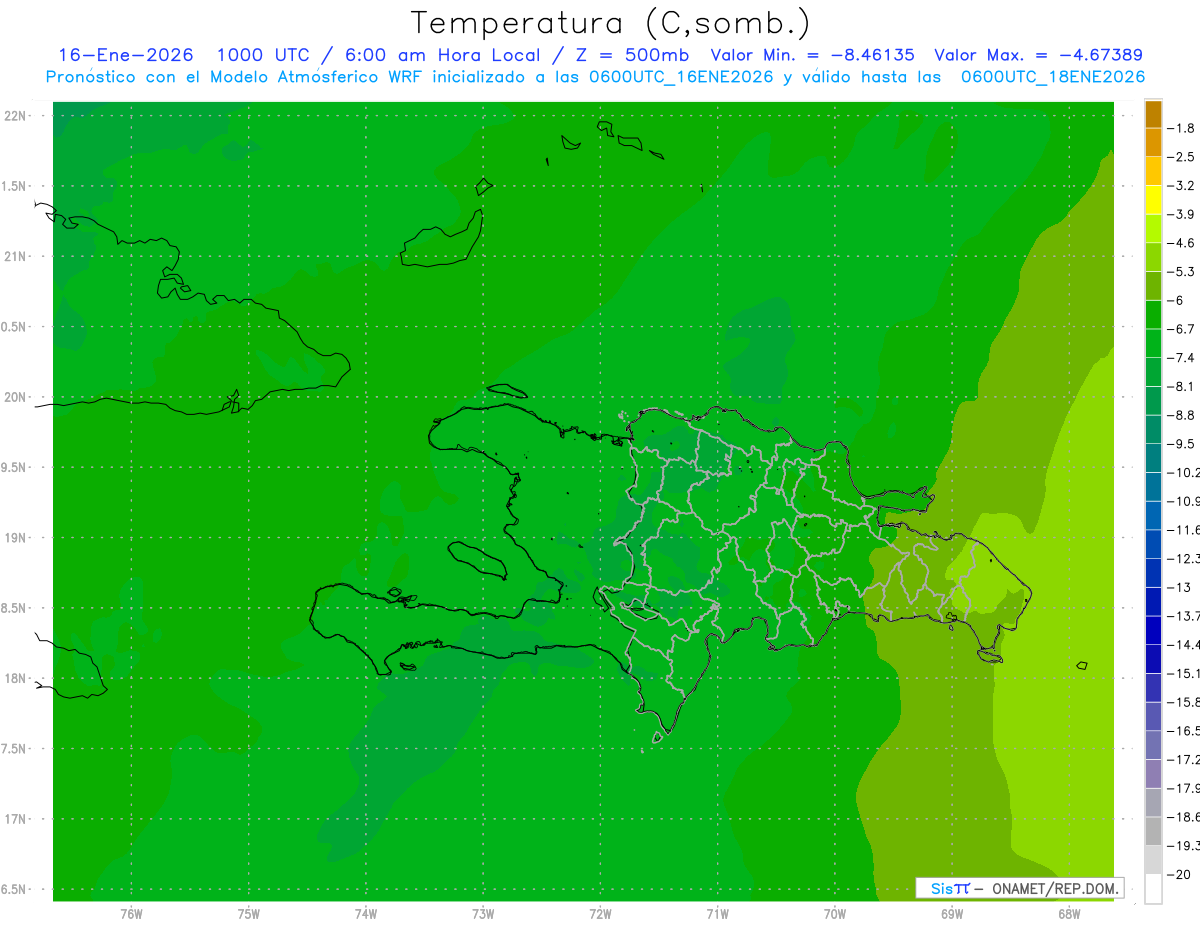Screen dimensions: 1200x927
Task: Click the "-20" colorbar label
Action: click(1178, 874)
